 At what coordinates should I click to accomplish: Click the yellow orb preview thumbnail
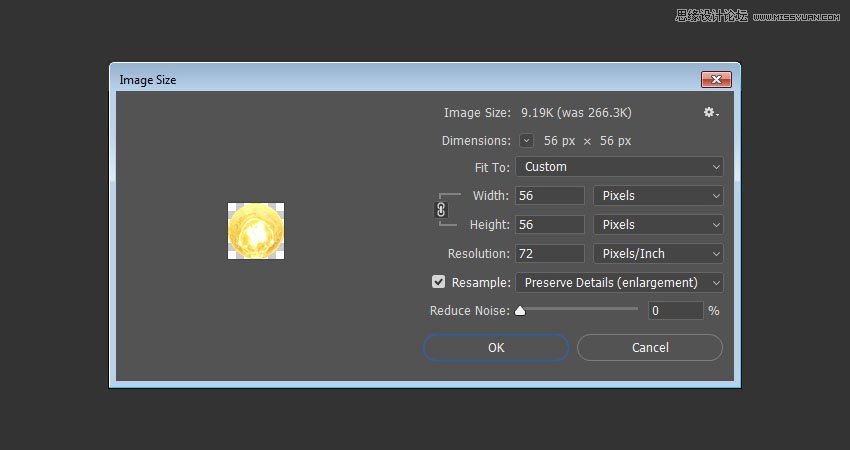[x=256, y=231]
